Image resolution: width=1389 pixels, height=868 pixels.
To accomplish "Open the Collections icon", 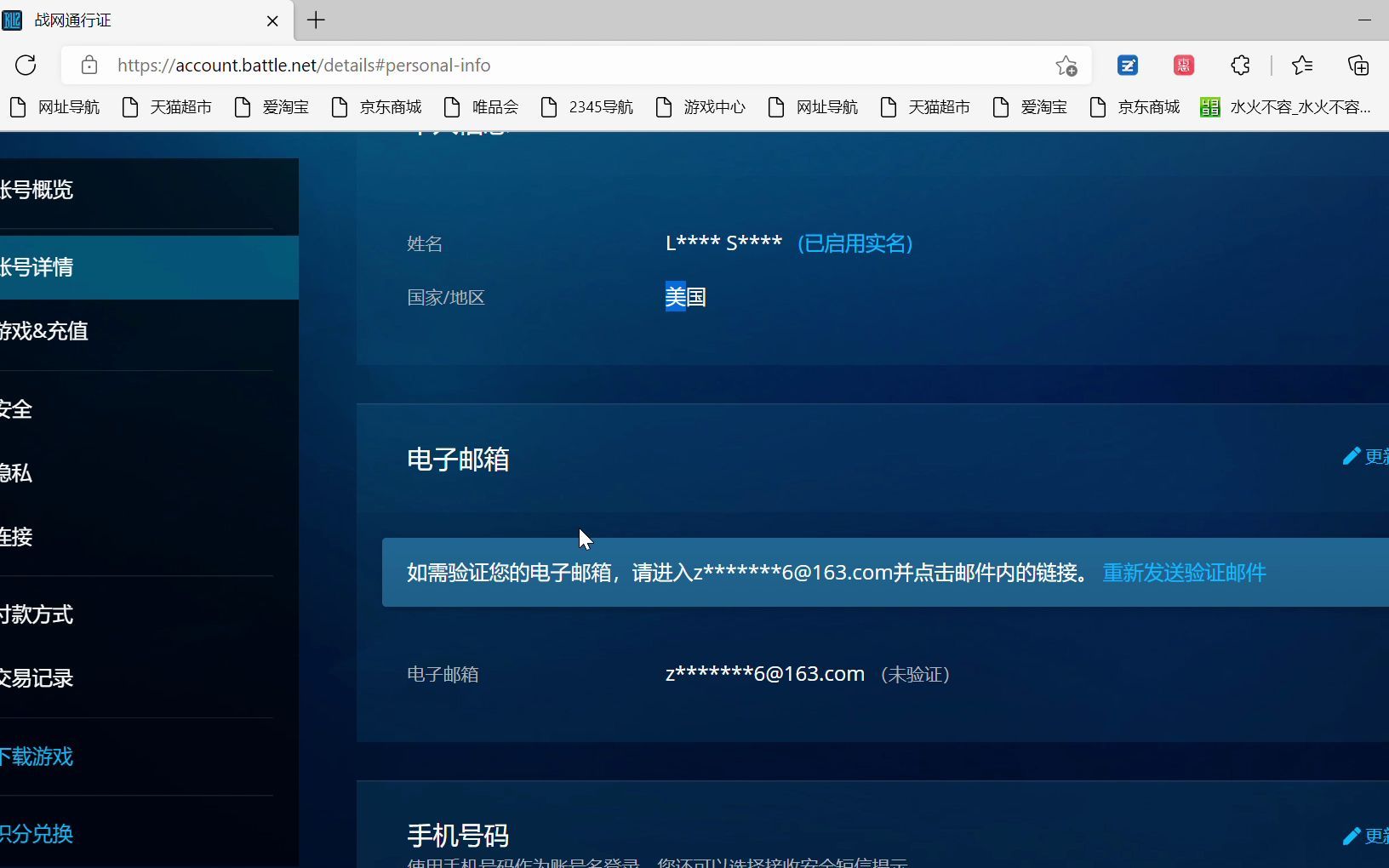I will click(x=1358, y=65).
